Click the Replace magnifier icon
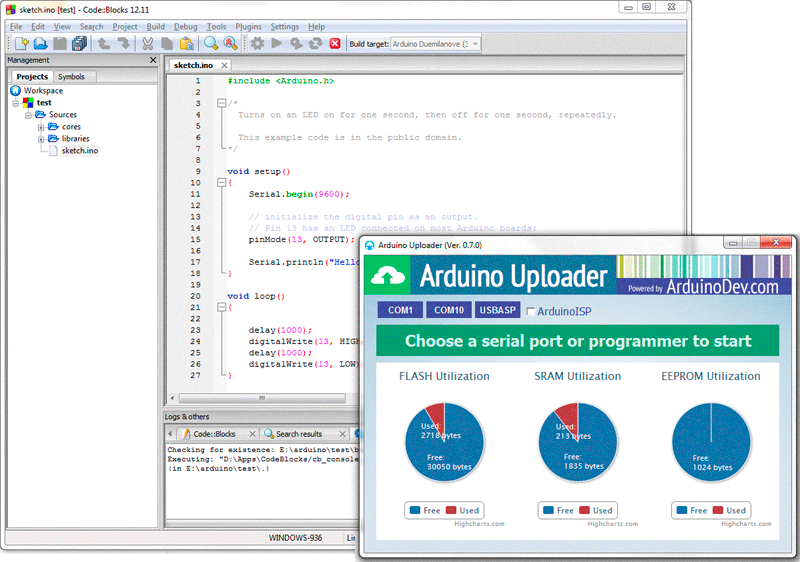The image size is (800, 562). pyautogui.click(x=231, y=44)
